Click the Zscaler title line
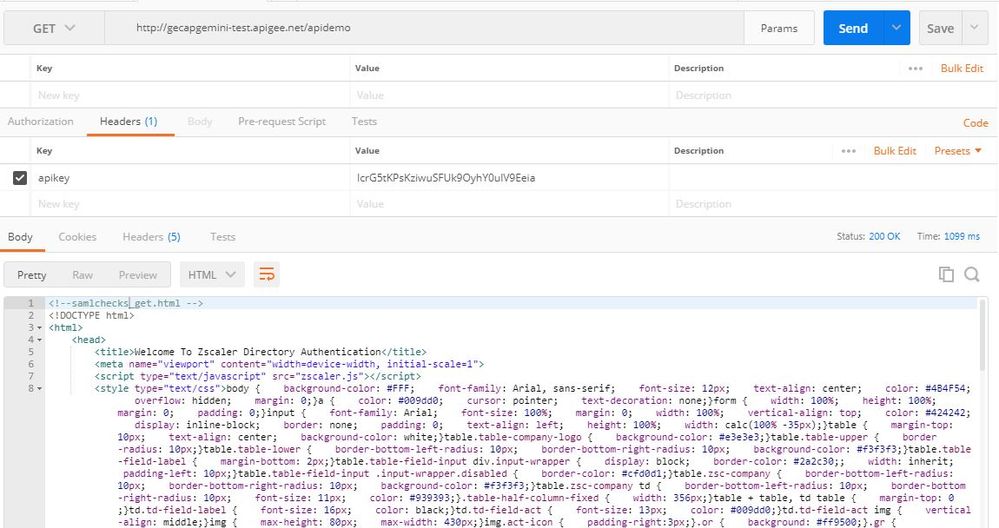Screen dimensions: 999x528 click(261, 352)
